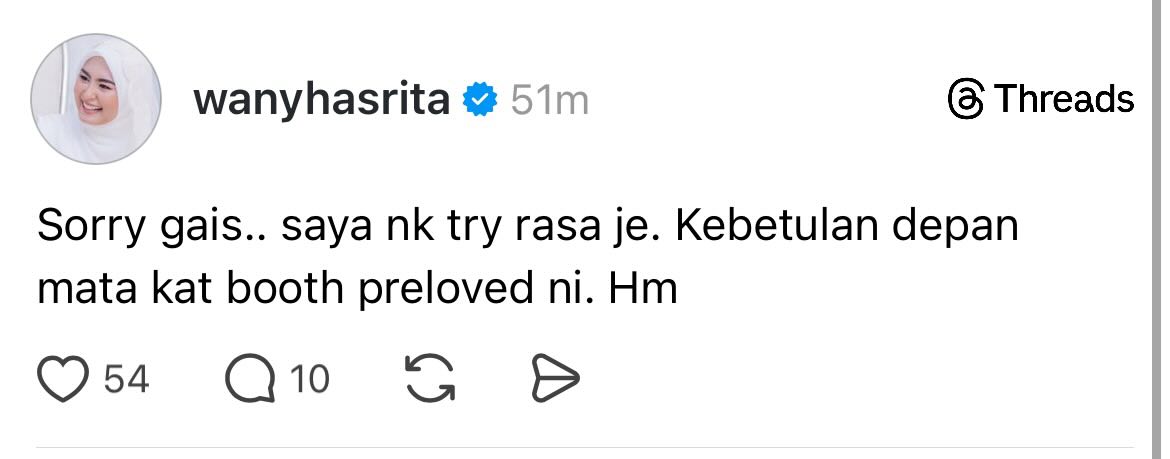Click the "Threads" text label

click(1064, 100)
